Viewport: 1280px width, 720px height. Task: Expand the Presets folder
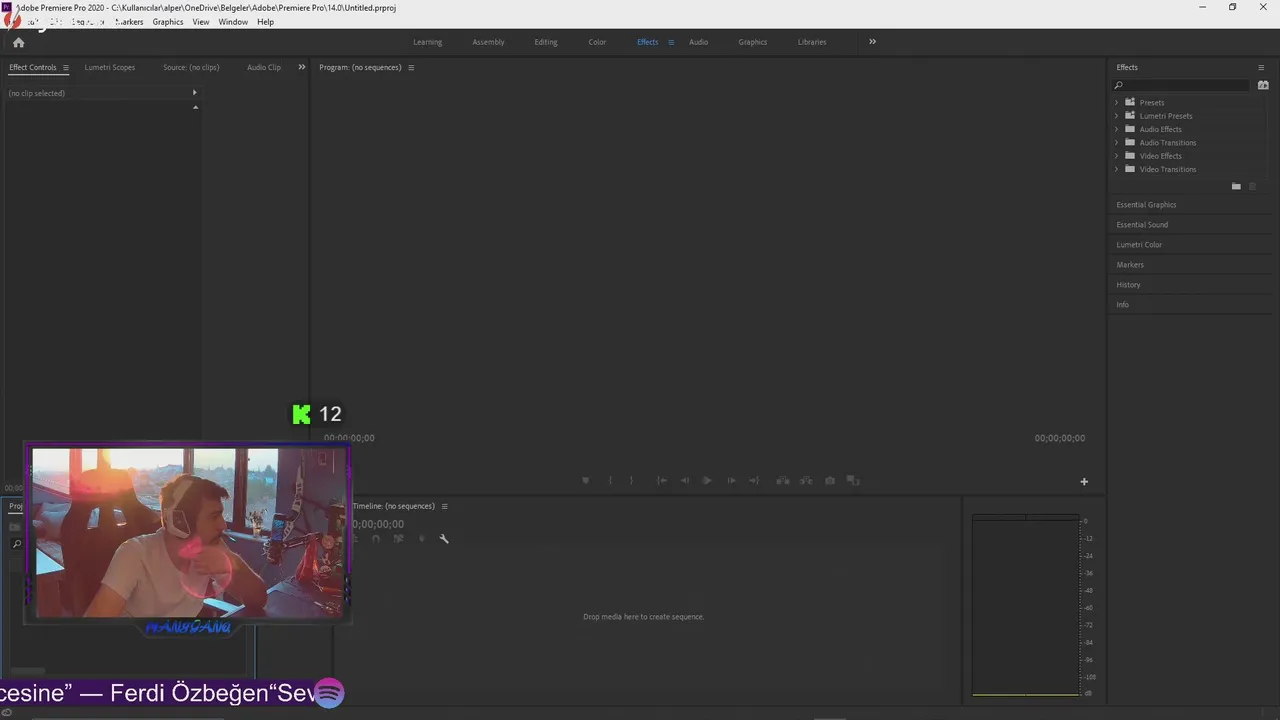[1117, 102]
